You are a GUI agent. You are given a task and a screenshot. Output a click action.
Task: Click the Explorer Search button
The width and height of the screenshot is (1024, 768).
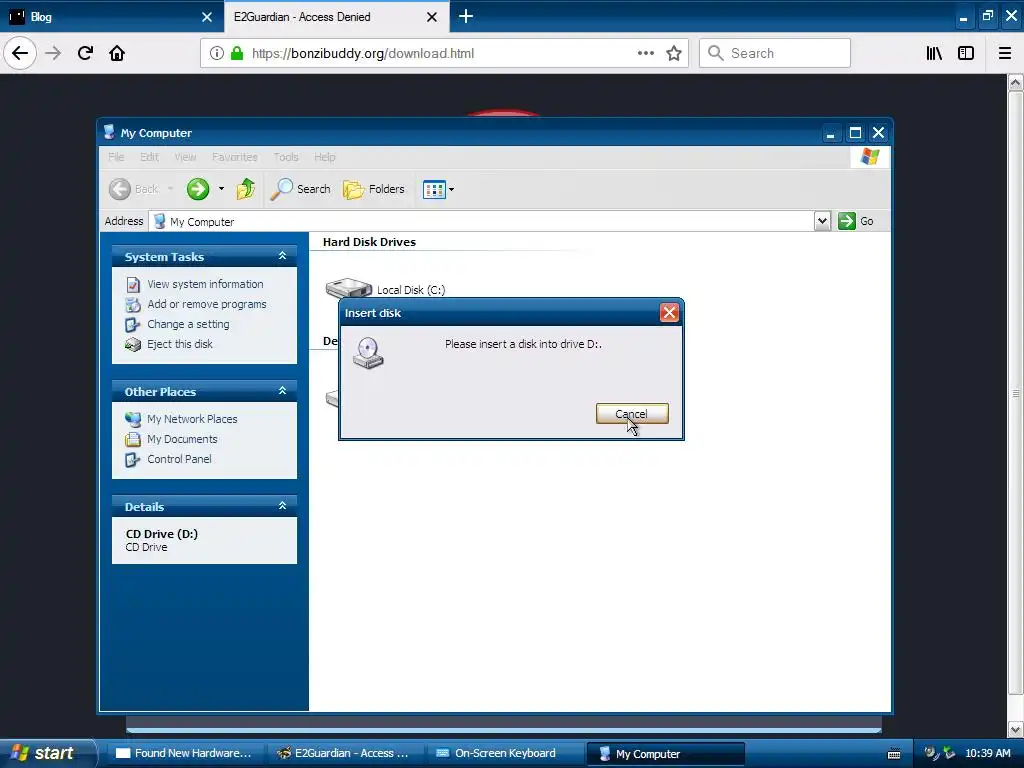[301, 189]
